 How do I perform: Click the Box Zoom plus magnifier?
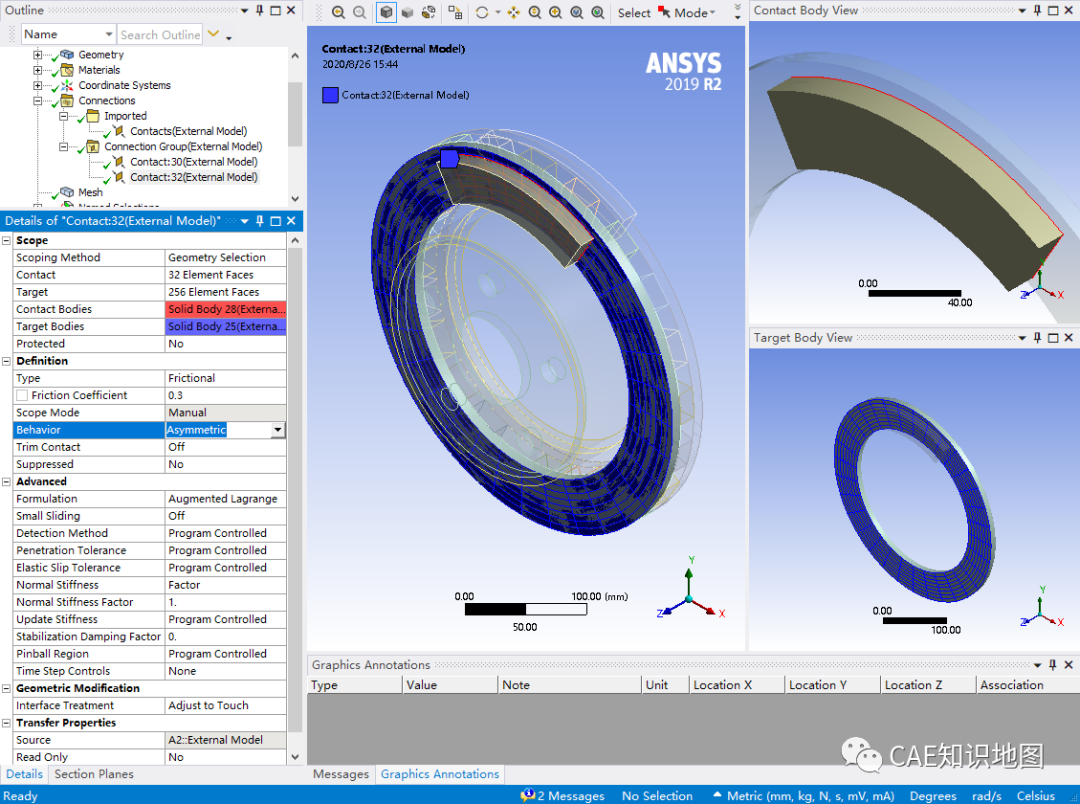coord(556,12)
